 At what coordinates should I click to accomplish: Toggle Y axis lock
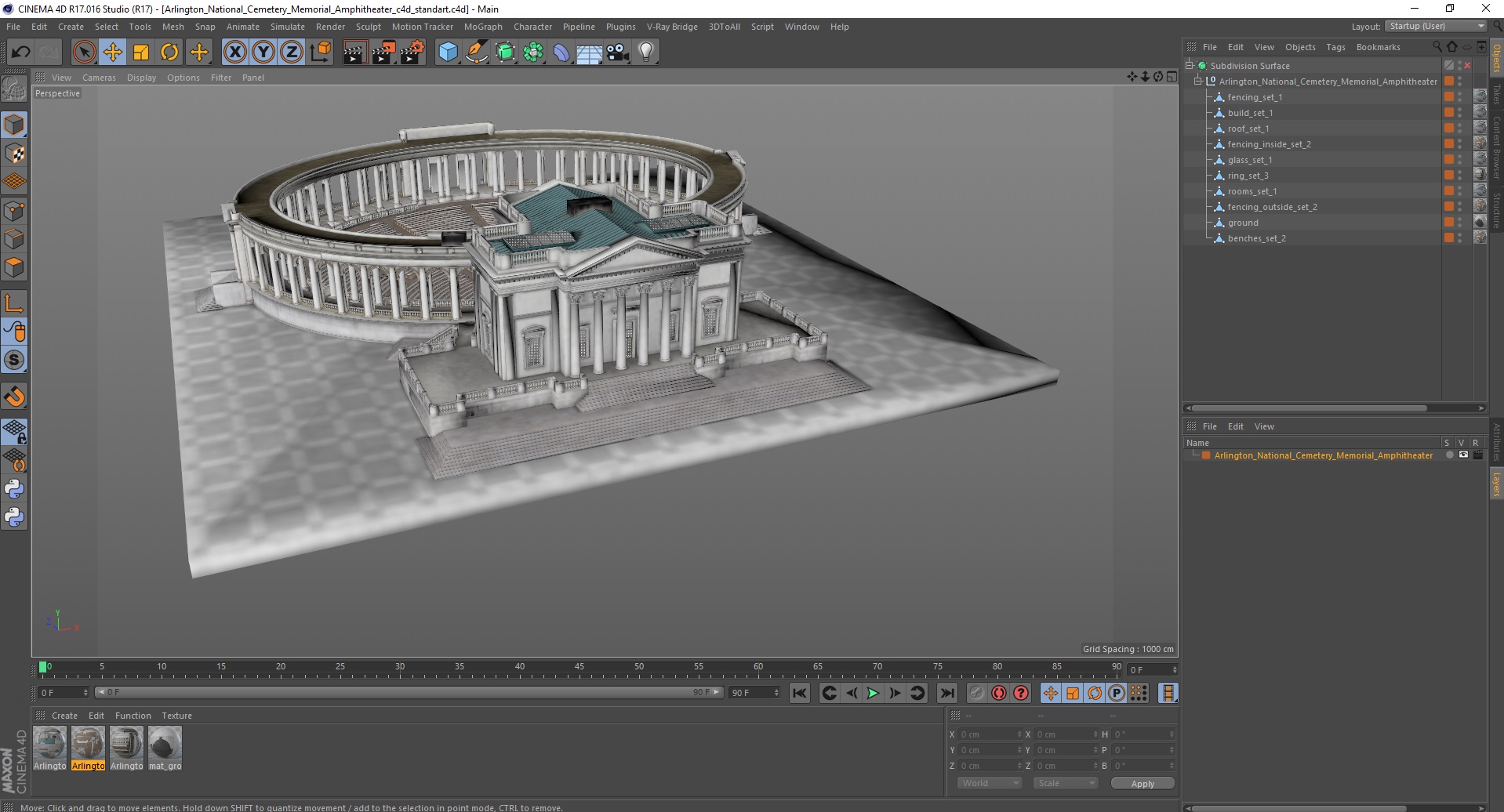263,53
